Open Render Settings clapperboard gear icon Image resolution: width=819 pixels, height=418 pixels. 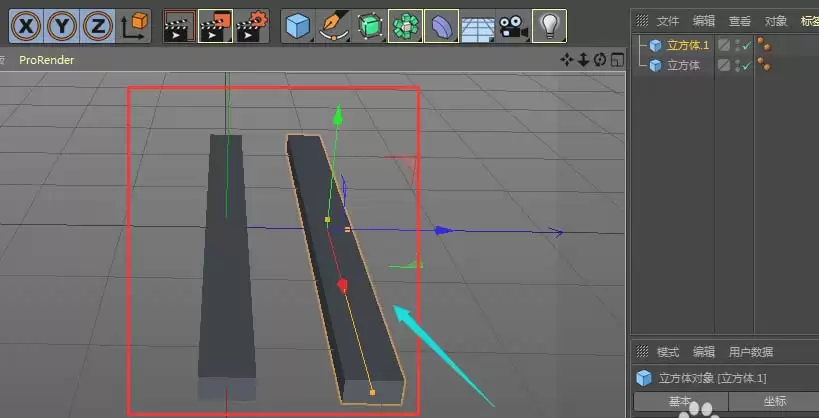click(252, 26)
